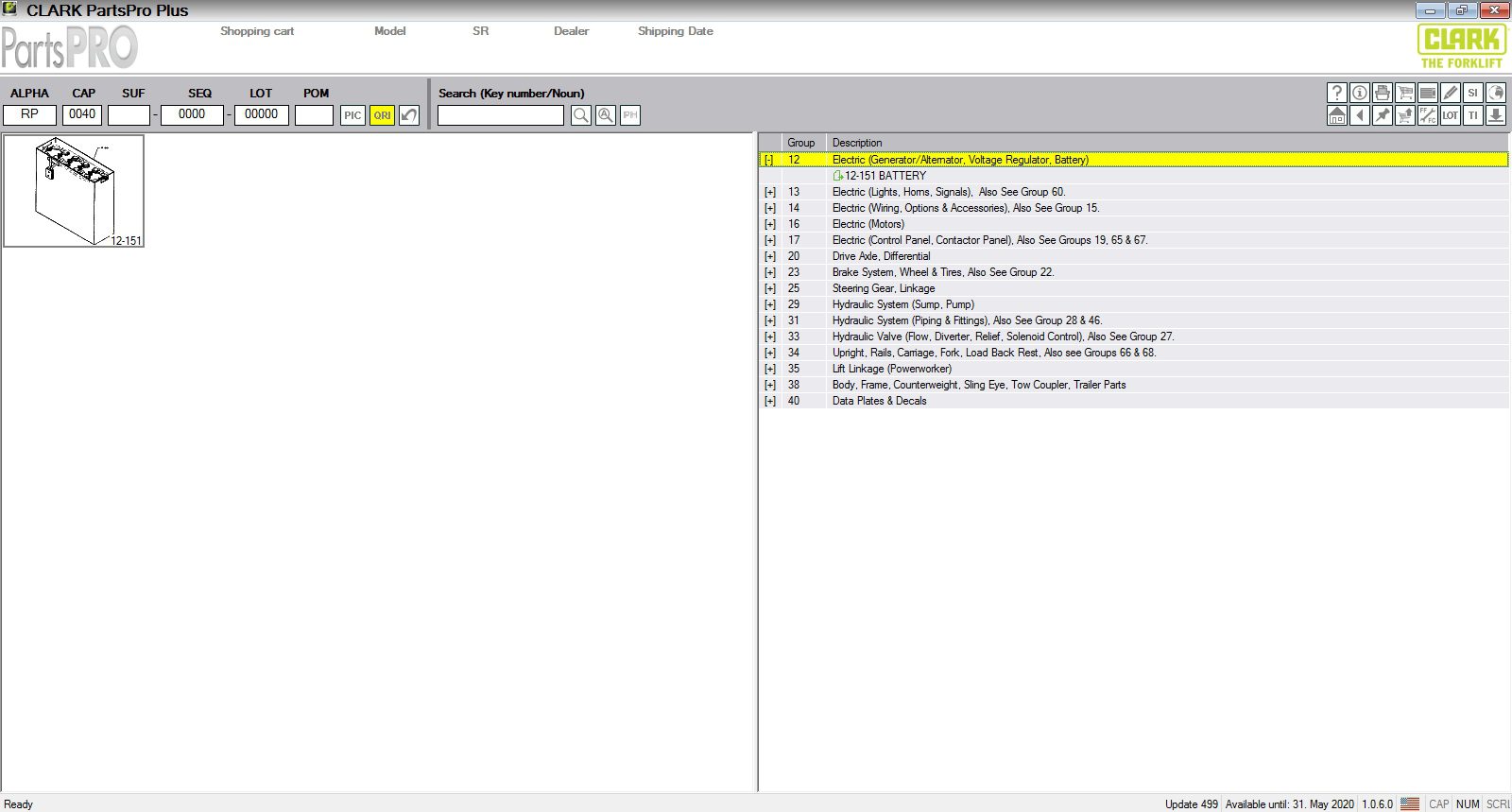The width and height of the screenshot is (1512, 812).
Task: Go to Home with the house icon
Action: point(1337,115)
